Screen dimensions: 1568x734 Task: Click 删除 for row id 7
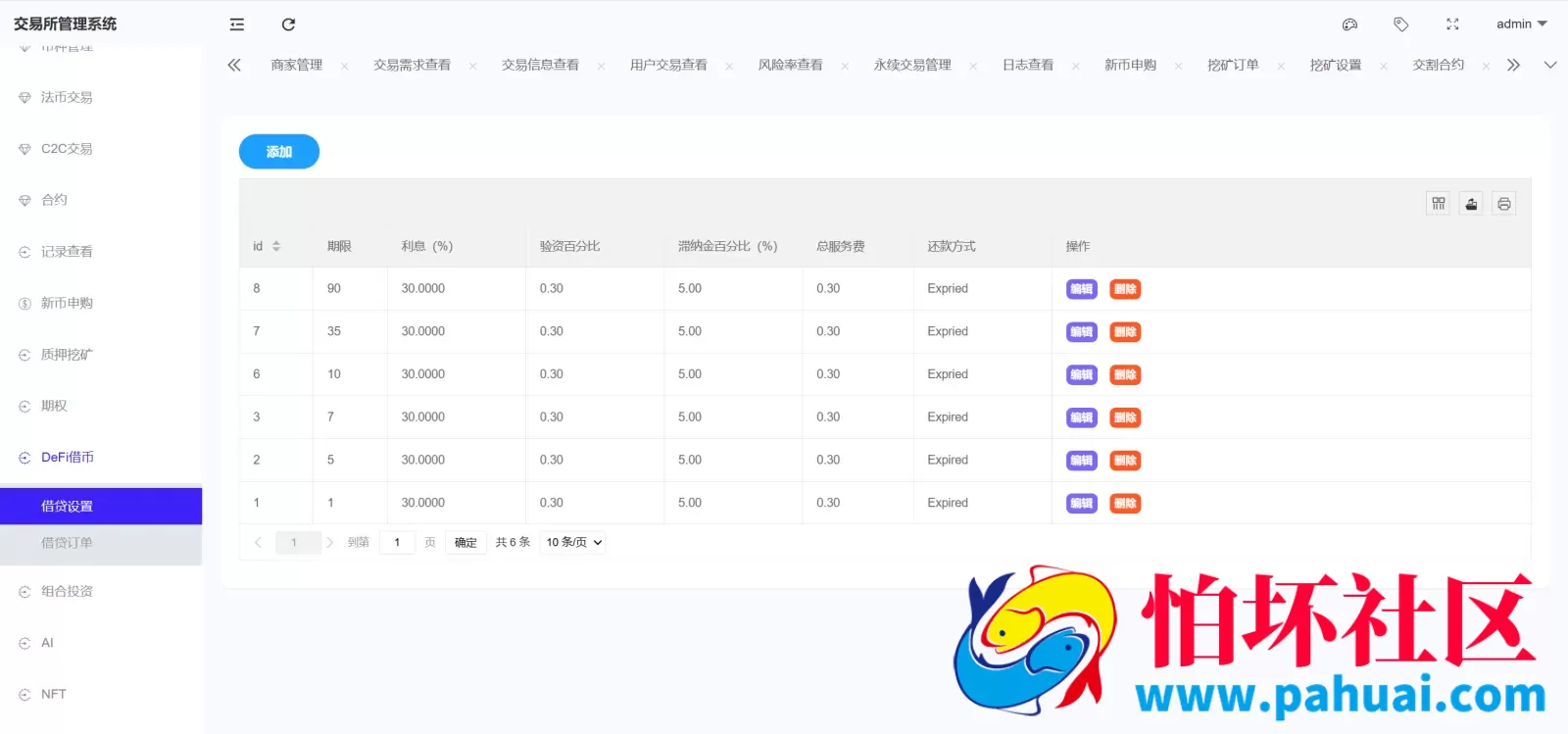[1125, 332]
